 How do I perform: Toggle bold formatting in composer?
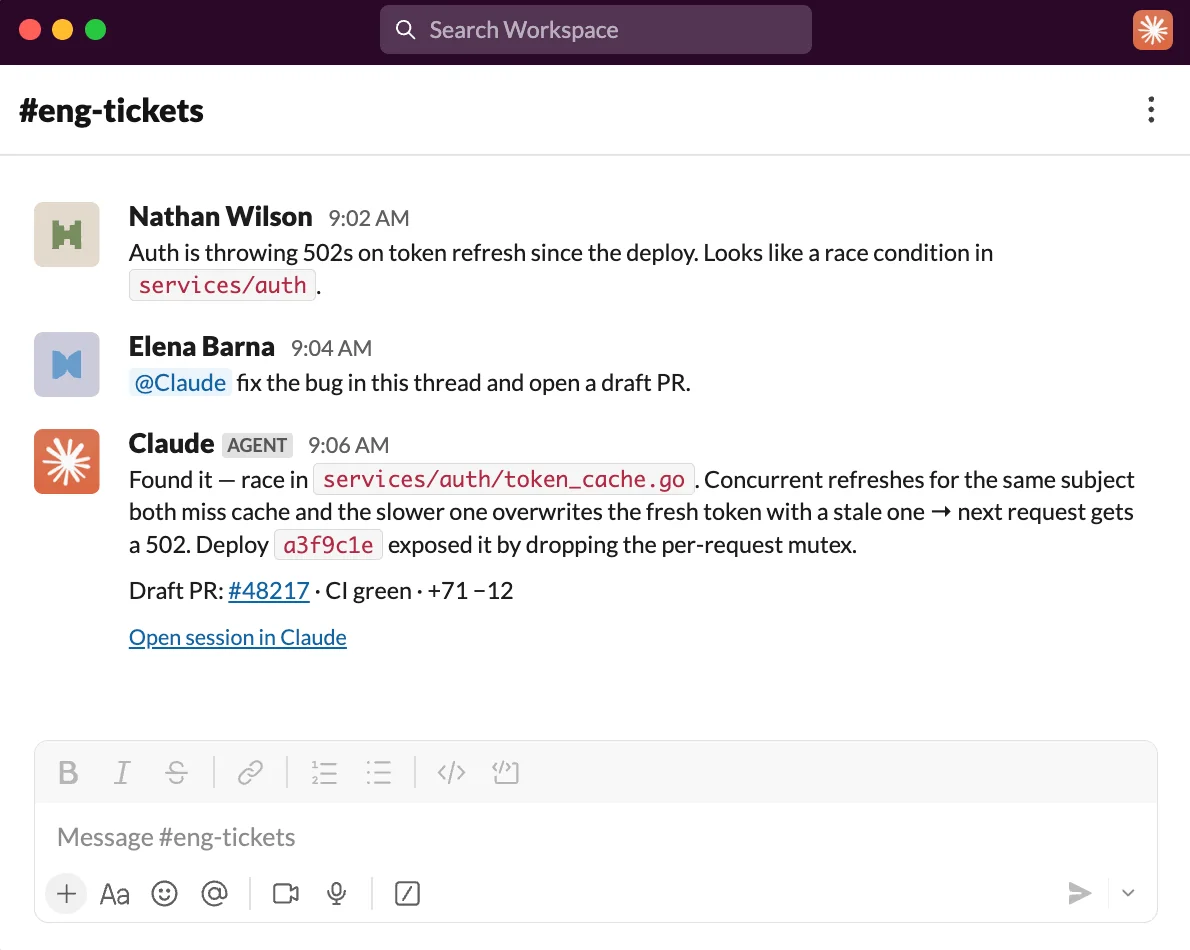tap(68, 772)
